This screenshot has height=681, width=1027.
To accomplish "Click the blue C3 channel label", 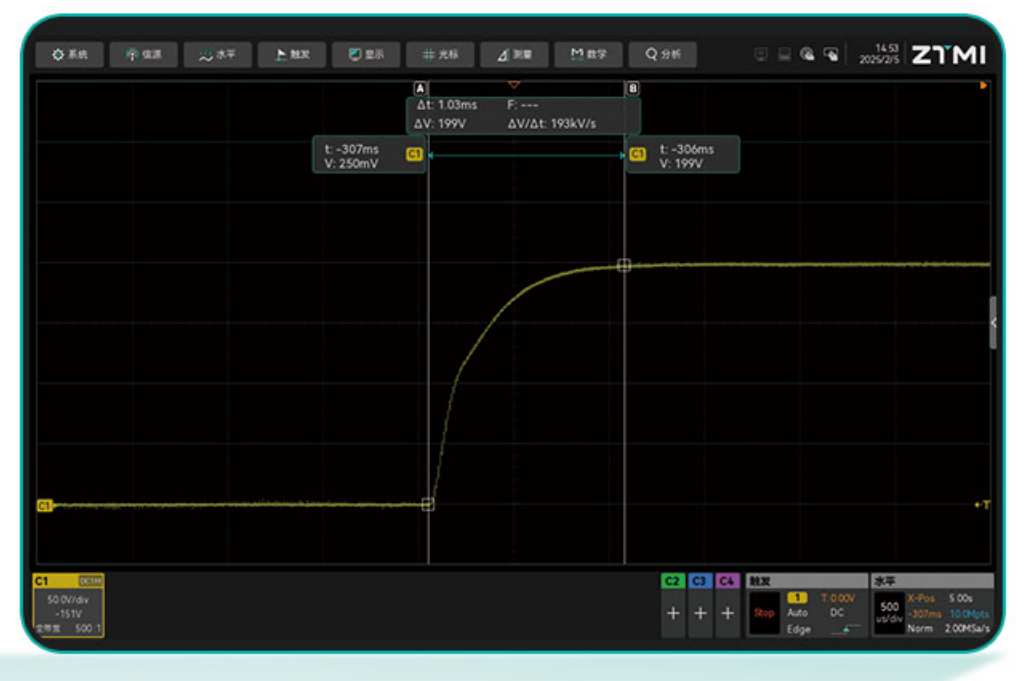I will click(x=700, y=581).
